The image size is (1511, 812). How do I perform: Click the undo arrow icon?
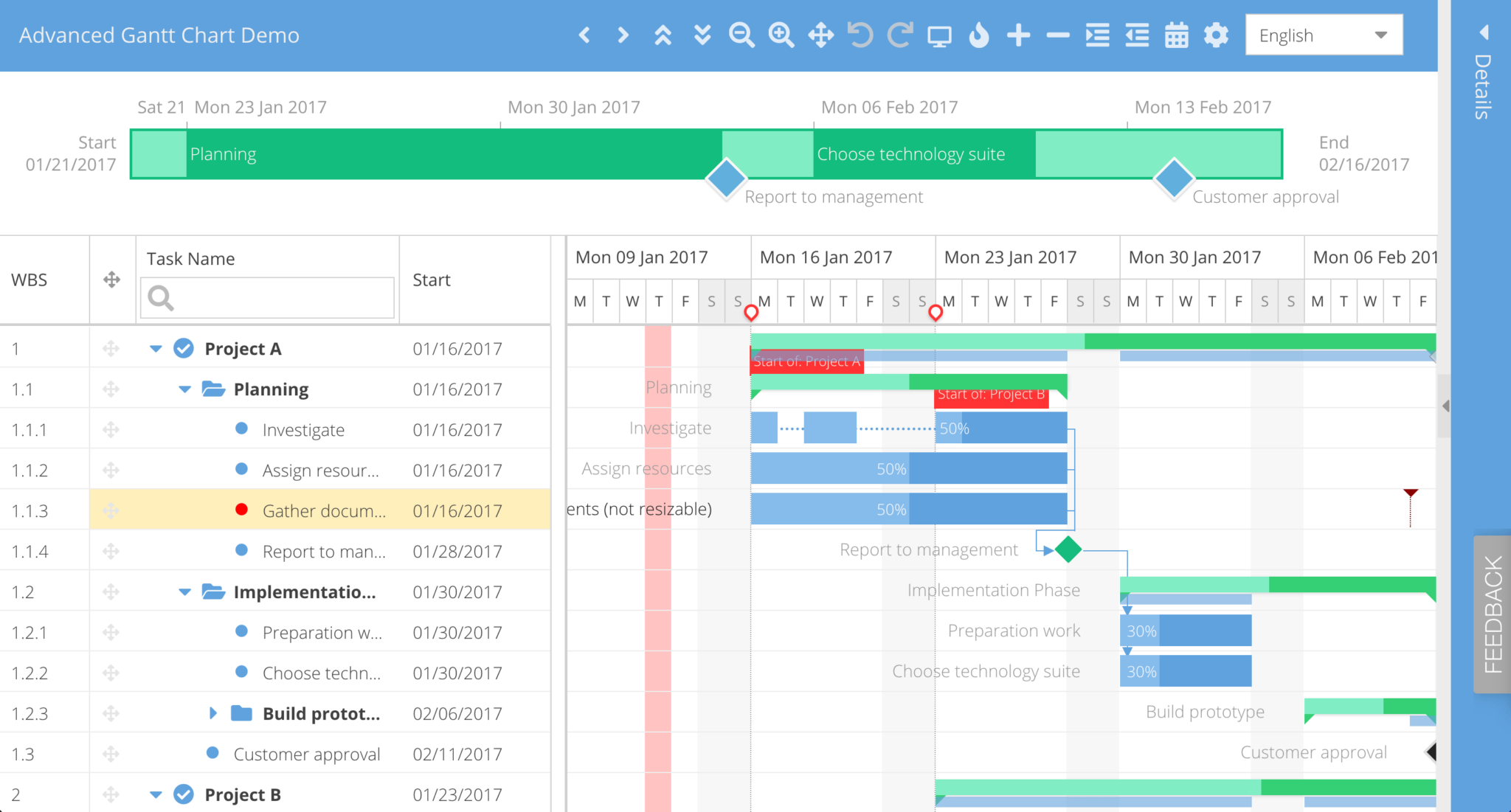pos(860,35)
